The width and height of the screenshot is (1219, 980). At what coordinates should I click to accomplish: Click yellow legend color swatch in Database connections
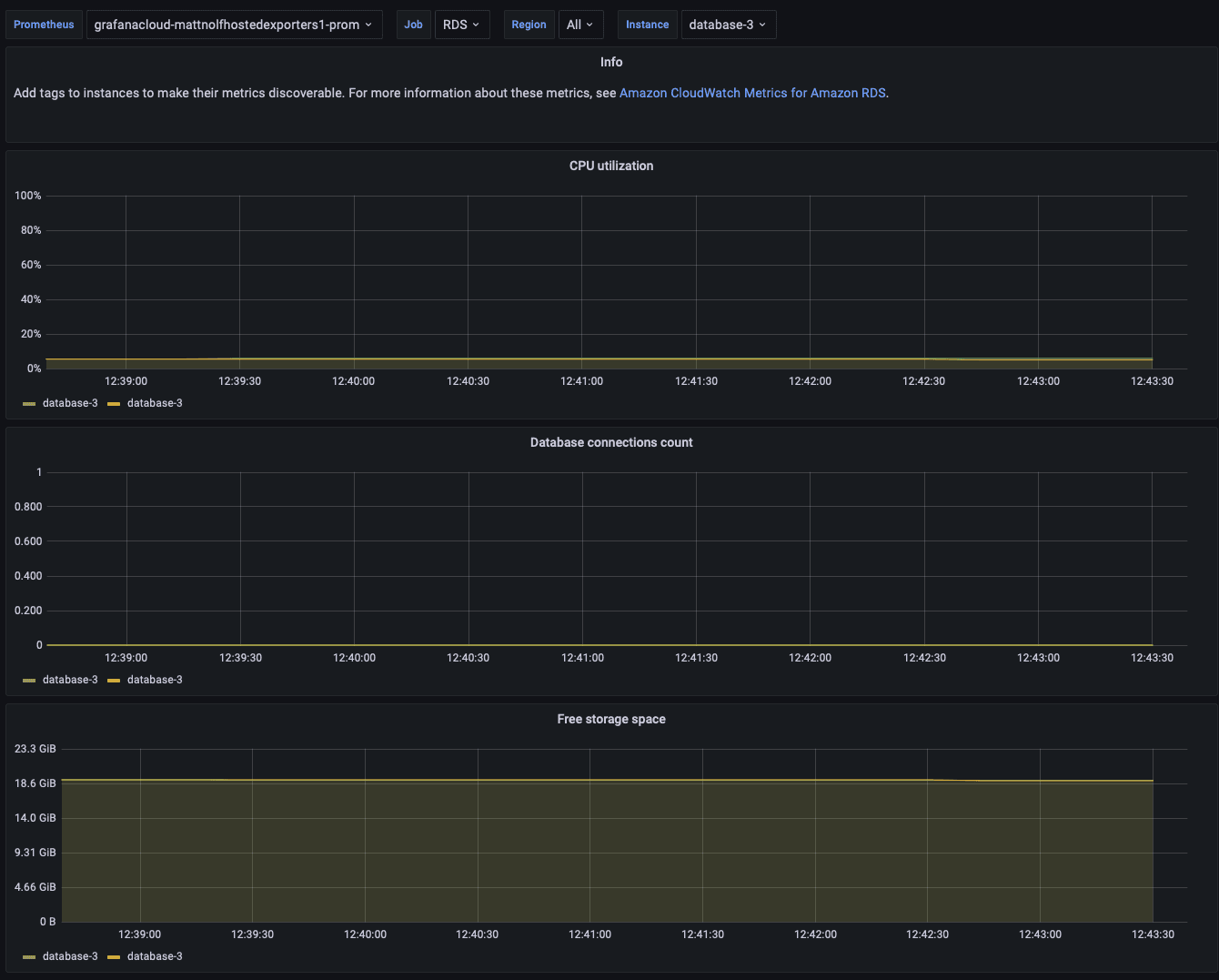click(114, 681)
